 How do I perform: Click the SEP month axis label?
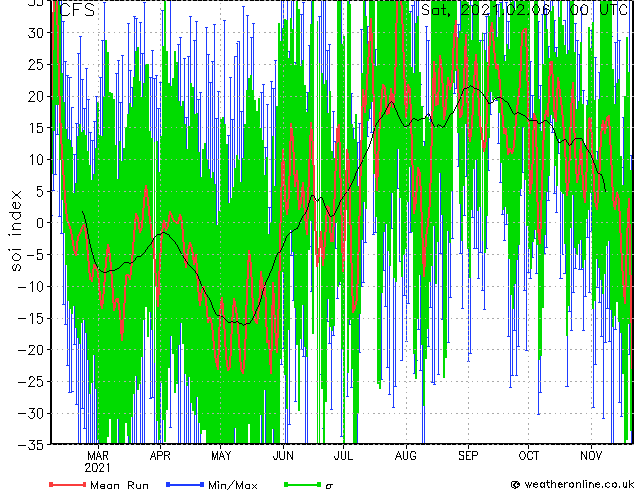468,456
